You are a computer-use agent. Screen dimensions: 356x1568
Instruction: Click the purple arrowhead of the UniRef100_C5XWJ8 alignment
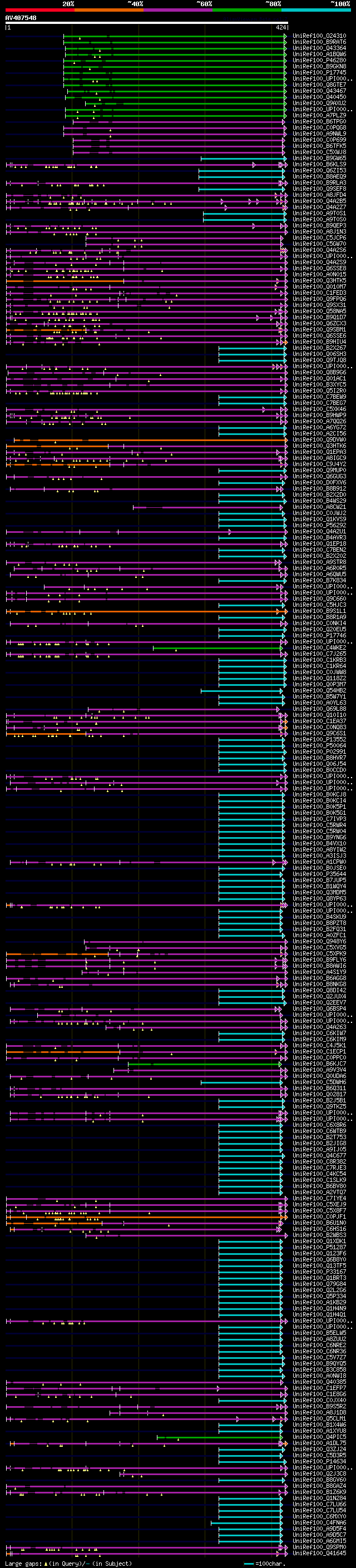[284, 152]
